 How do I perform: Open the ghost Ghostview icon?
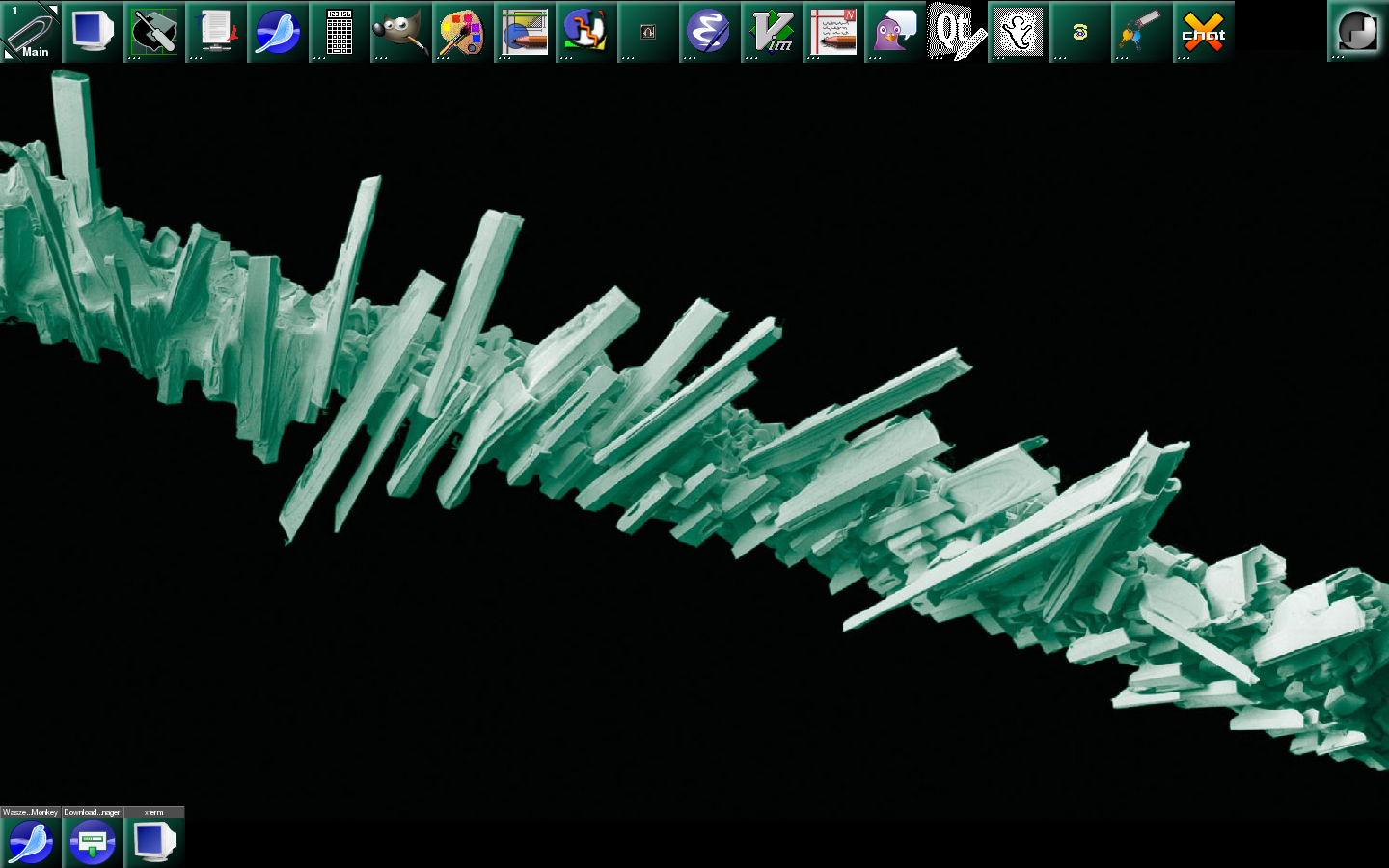[x=1018, y=32]
